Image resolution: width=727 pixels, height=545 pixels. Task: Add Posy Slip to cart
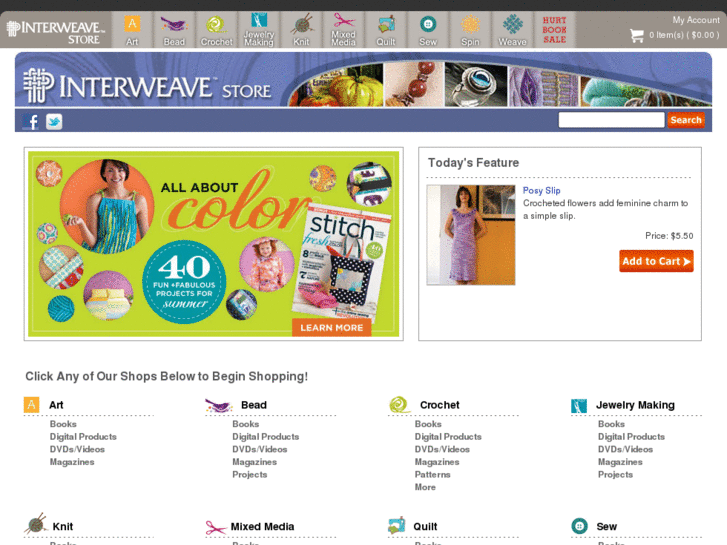pyautogui.click(x=656, y=261)
